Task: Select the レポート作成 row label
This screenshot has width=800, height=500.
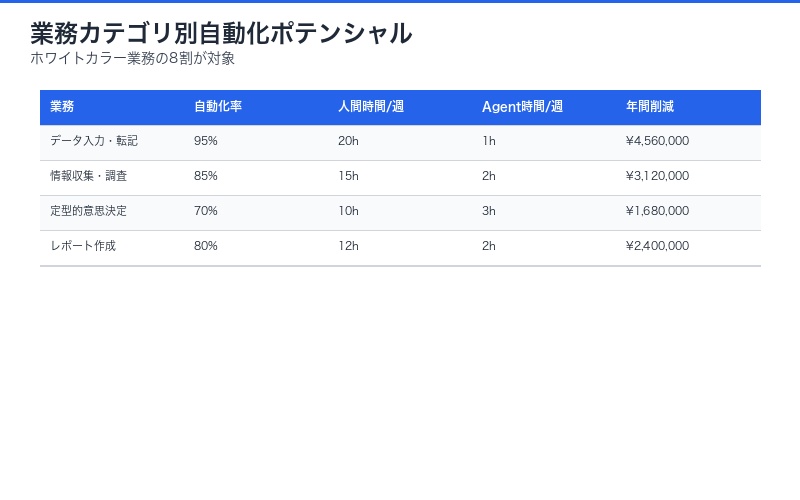Action: [x=83, y=246]
